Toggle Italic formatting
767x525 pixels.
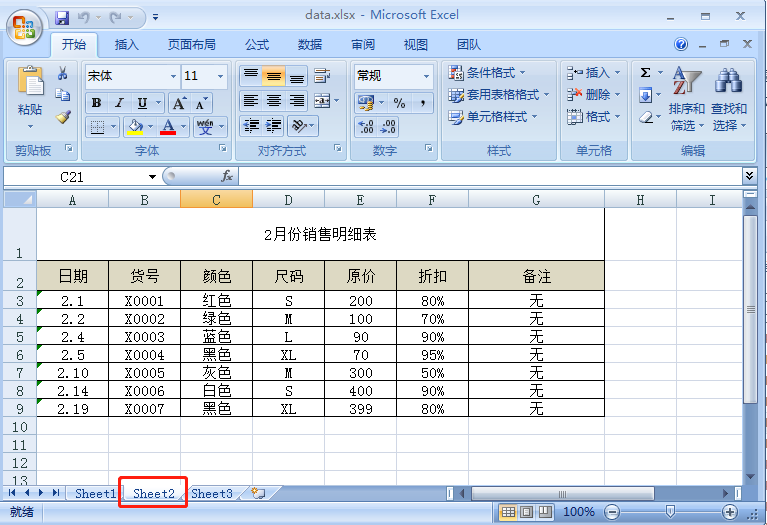119,103
